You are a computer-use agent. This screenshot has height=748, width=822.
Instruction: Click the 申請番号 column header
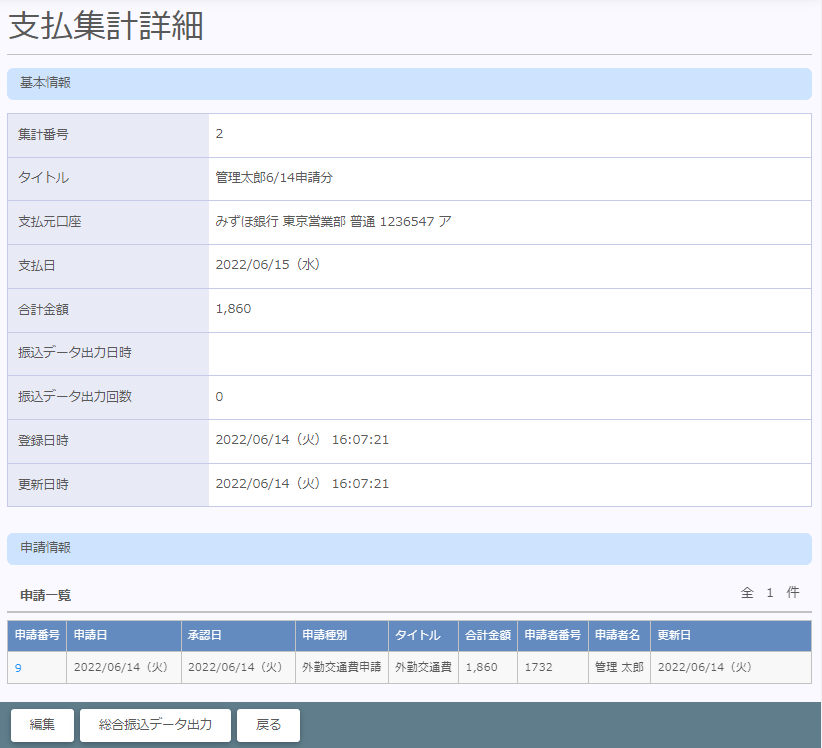click(x=37, y=636)
